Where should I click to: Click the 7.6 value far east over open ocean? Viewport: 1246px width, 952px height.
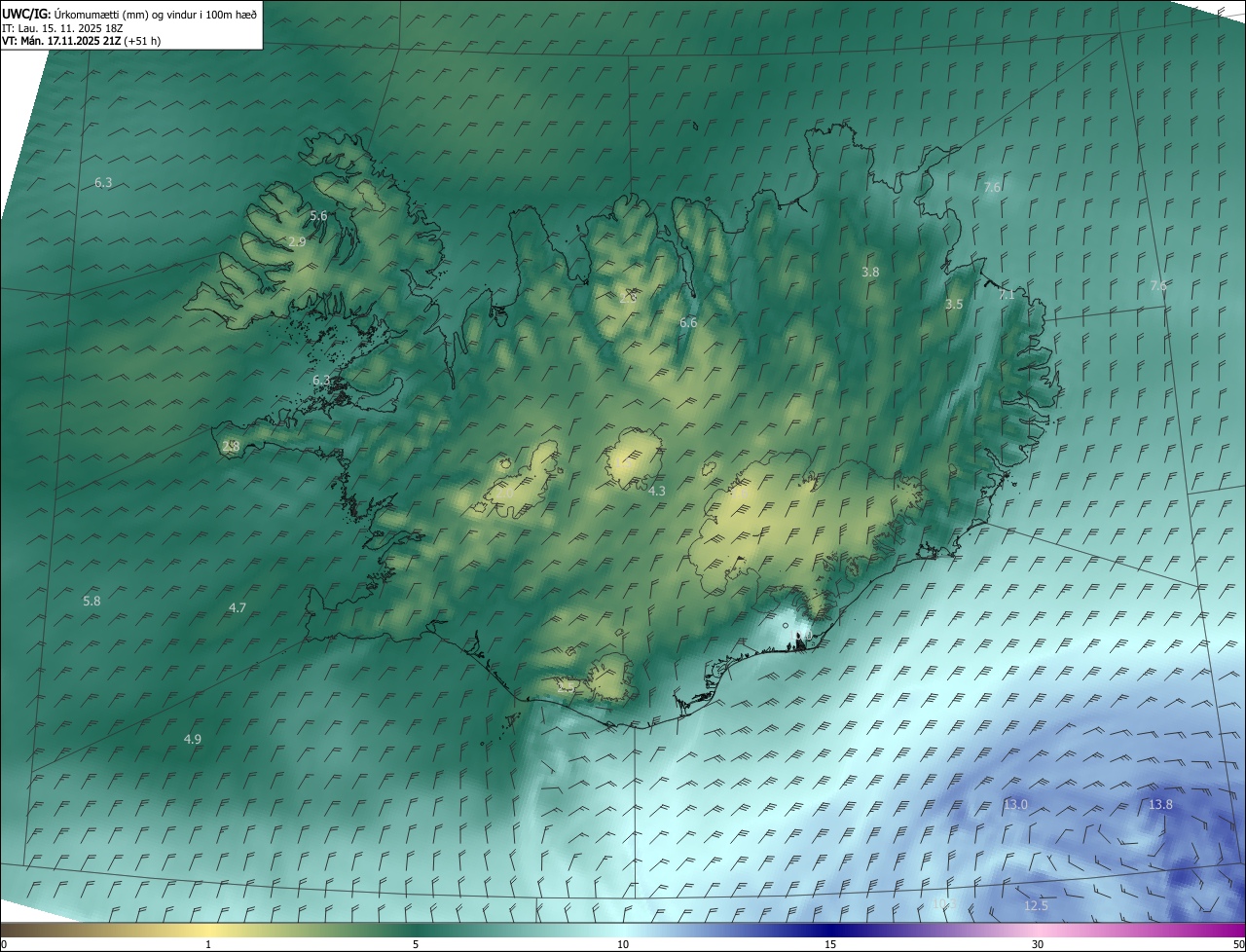[x=1158, y=285]
